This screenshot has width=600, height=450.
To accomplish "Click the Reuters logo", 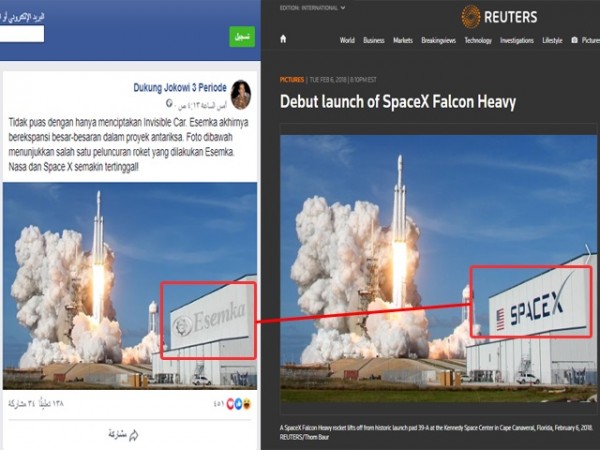I will point(499,17).
